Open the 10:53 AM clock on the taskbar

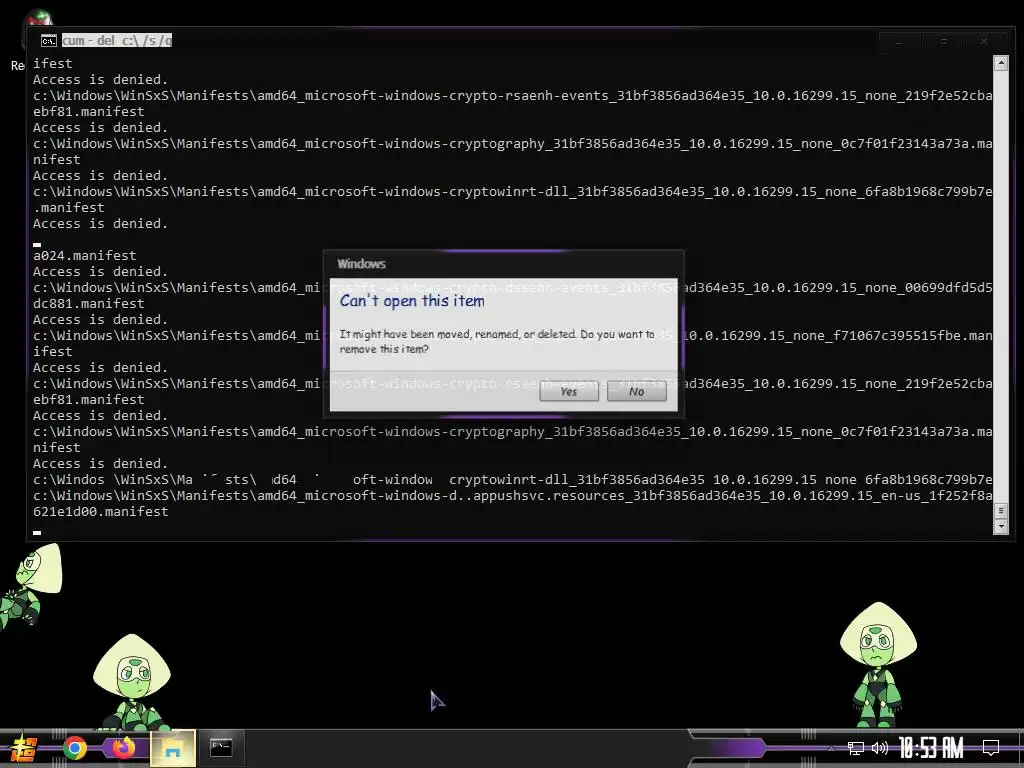[931, 748]
